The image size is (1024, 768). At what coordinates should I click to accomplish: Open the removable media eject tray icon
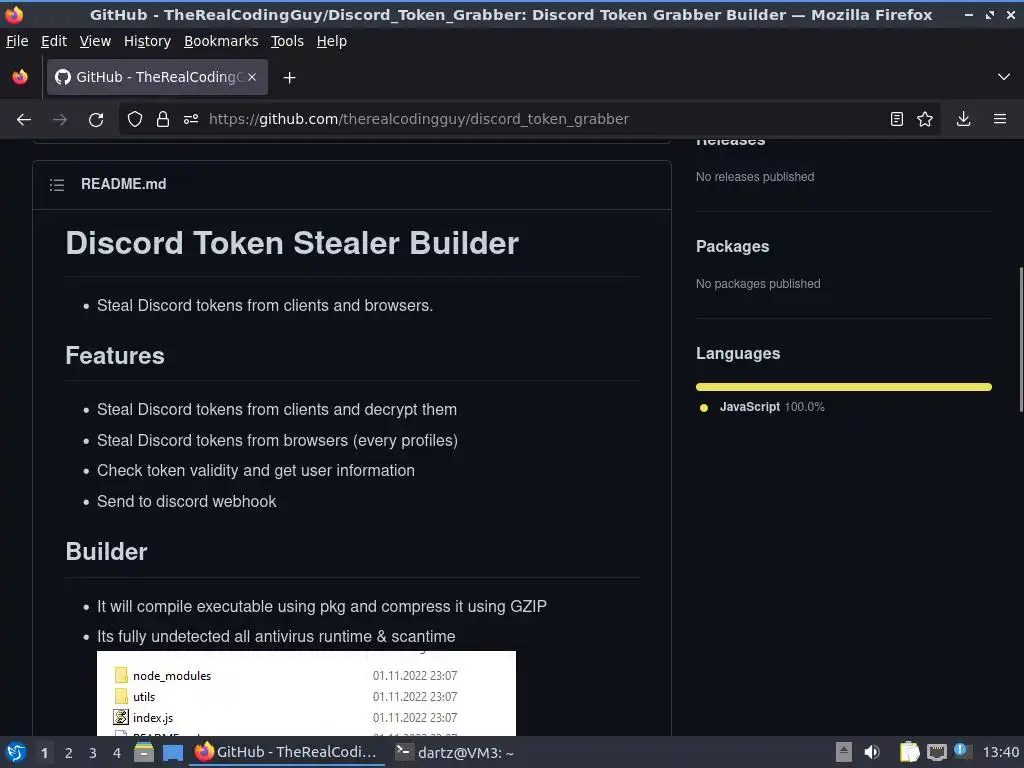click(844, 752)
